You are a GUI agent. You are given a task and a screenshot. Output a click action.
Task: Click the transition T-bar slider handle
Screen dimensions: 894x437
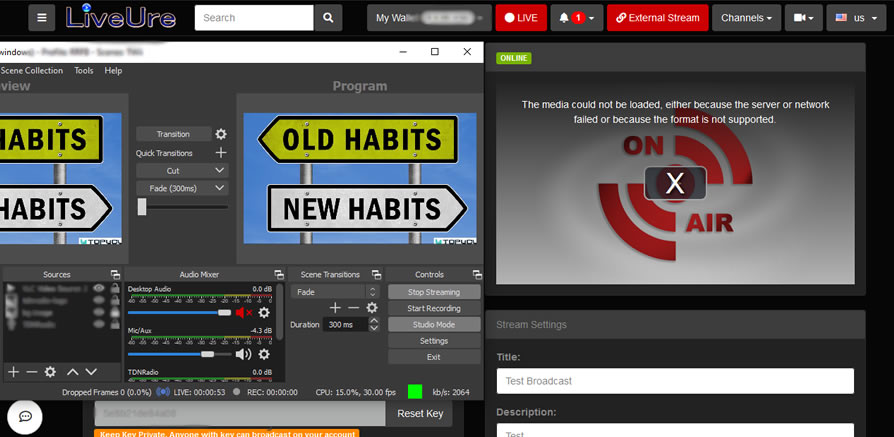[x=142, y=207]
